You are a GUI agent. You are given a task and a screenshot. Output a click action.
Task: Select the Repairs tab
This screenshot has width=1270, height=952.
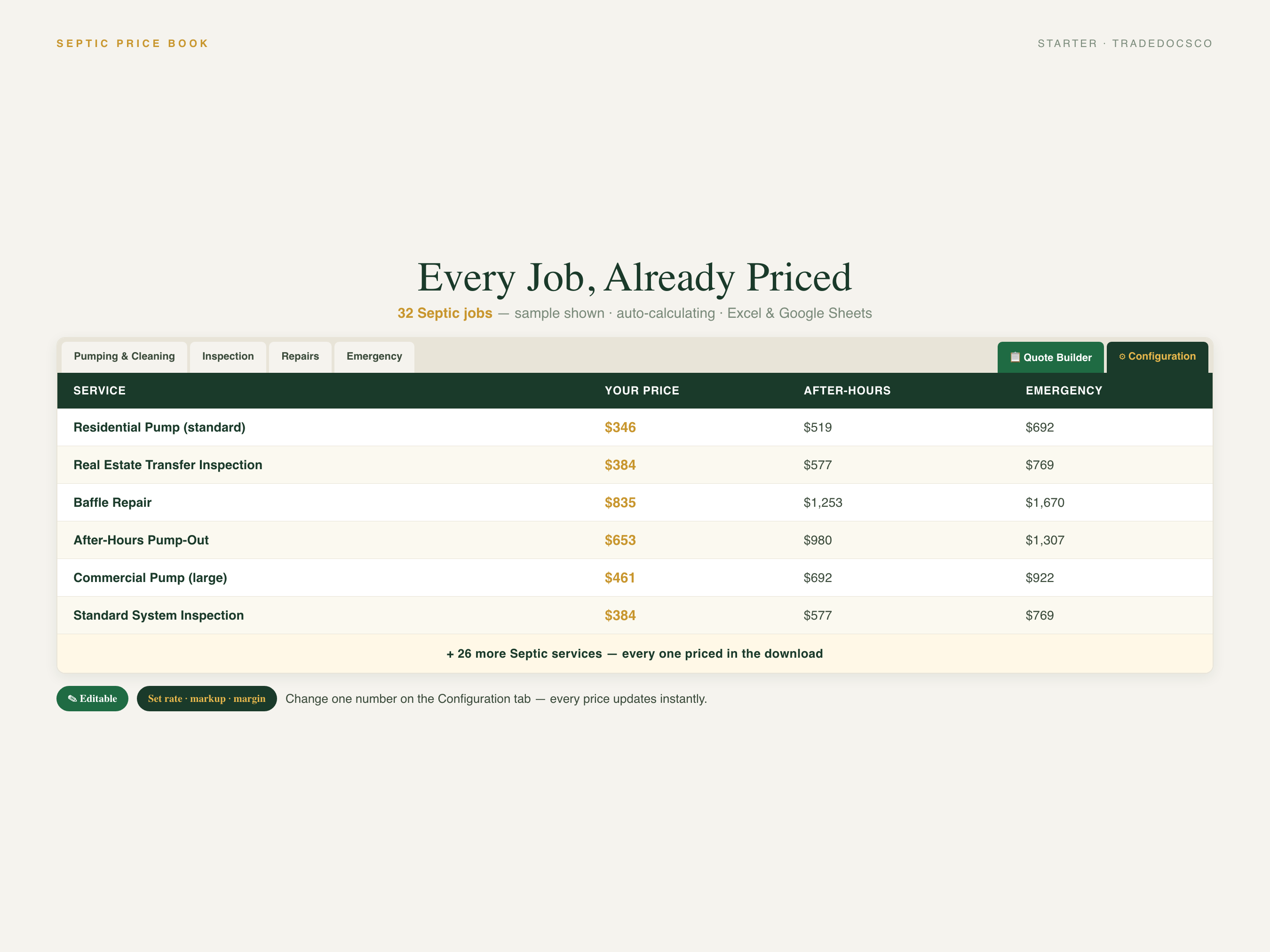(300, 357)
